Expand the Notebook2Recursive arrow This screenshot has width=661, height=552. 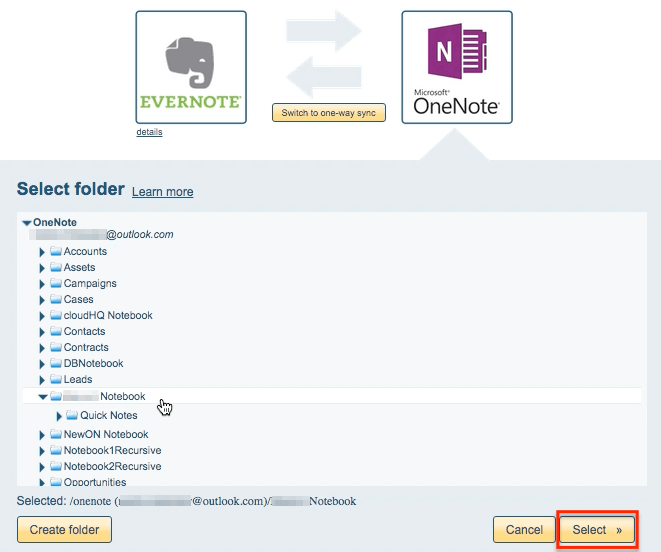click(42, 467)
